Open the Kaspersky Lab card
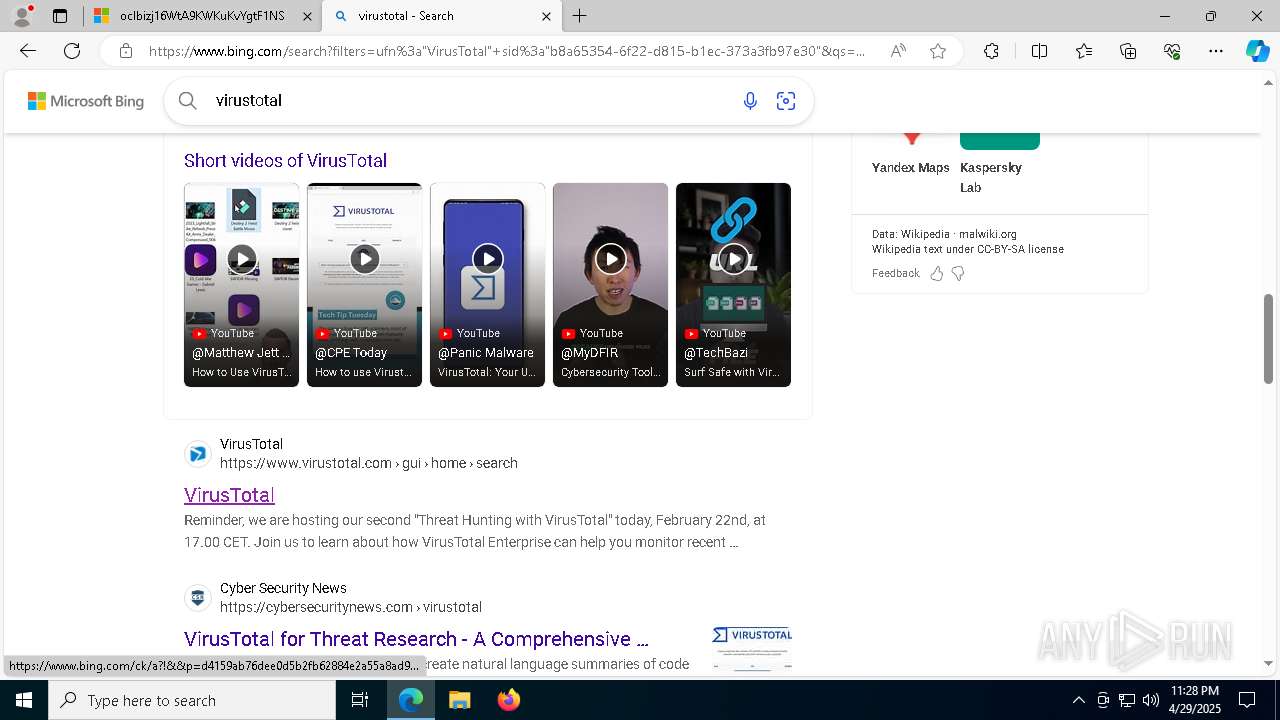 click(999, 163)
